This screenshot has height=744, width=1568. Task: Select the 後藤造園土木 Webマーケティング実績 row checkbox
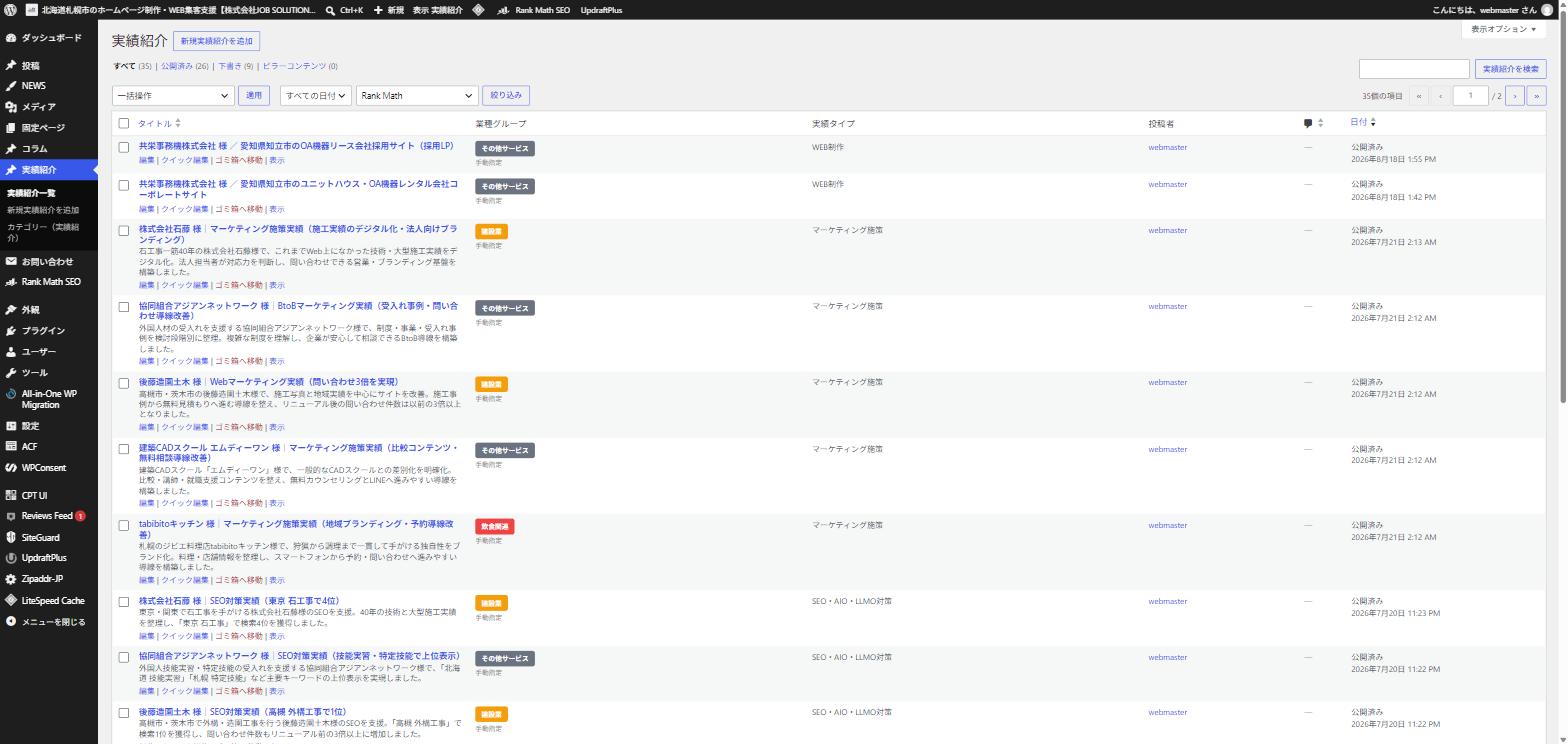click(x=124, y=383)
